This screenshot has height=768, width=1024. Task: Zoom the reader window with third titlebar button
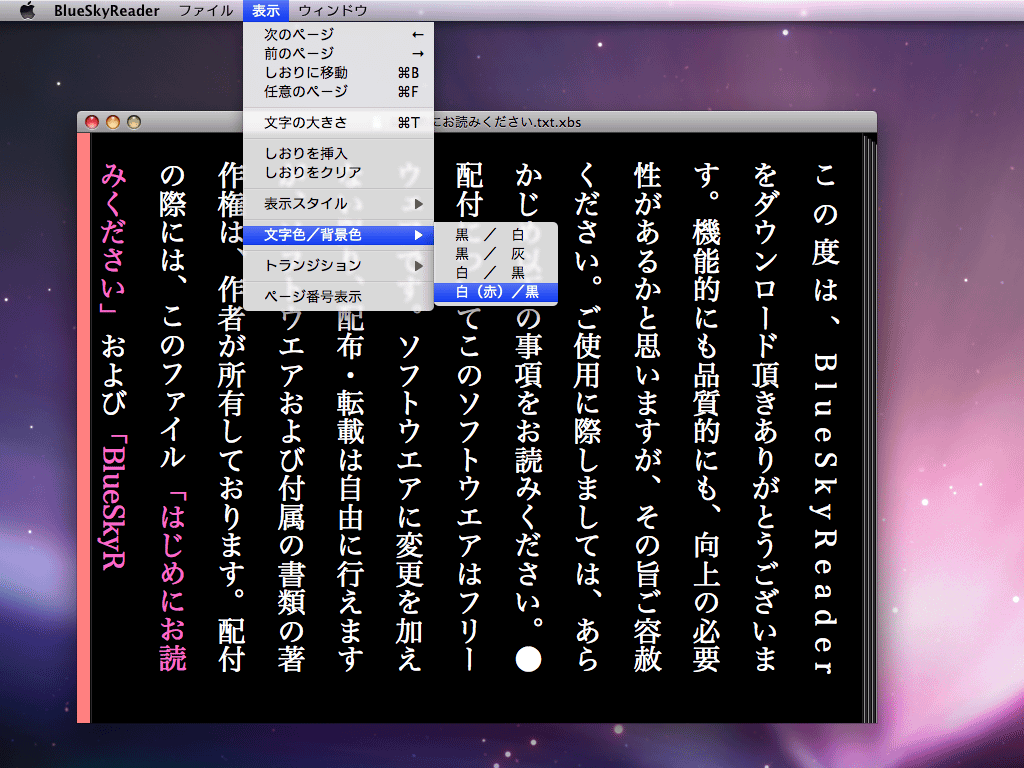(134, 122)
